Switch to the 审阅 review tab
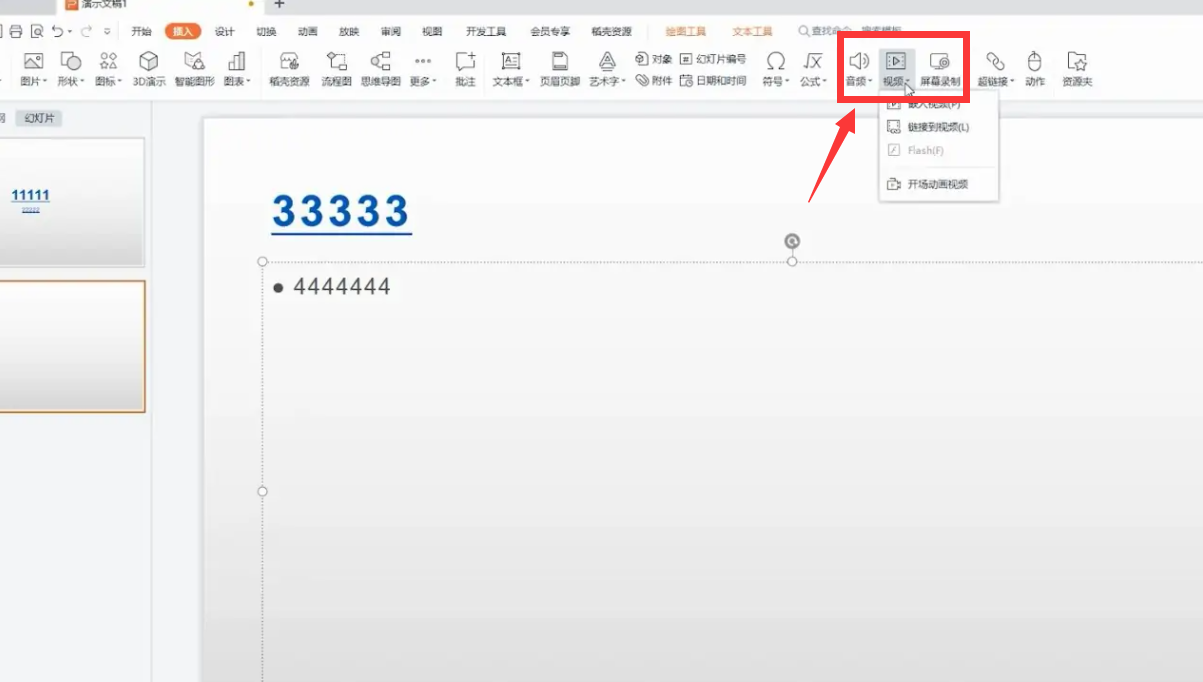The height and width of the screenshot is (682, 1203). click(390, 32)
